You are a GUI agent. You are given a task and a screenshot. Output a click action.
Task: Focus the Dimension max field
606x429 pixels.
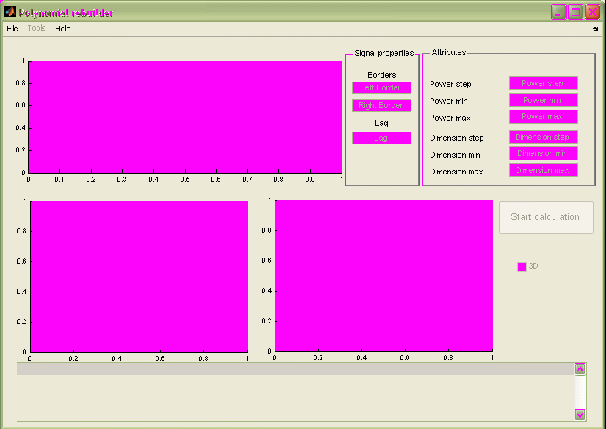tap(543, 171)
